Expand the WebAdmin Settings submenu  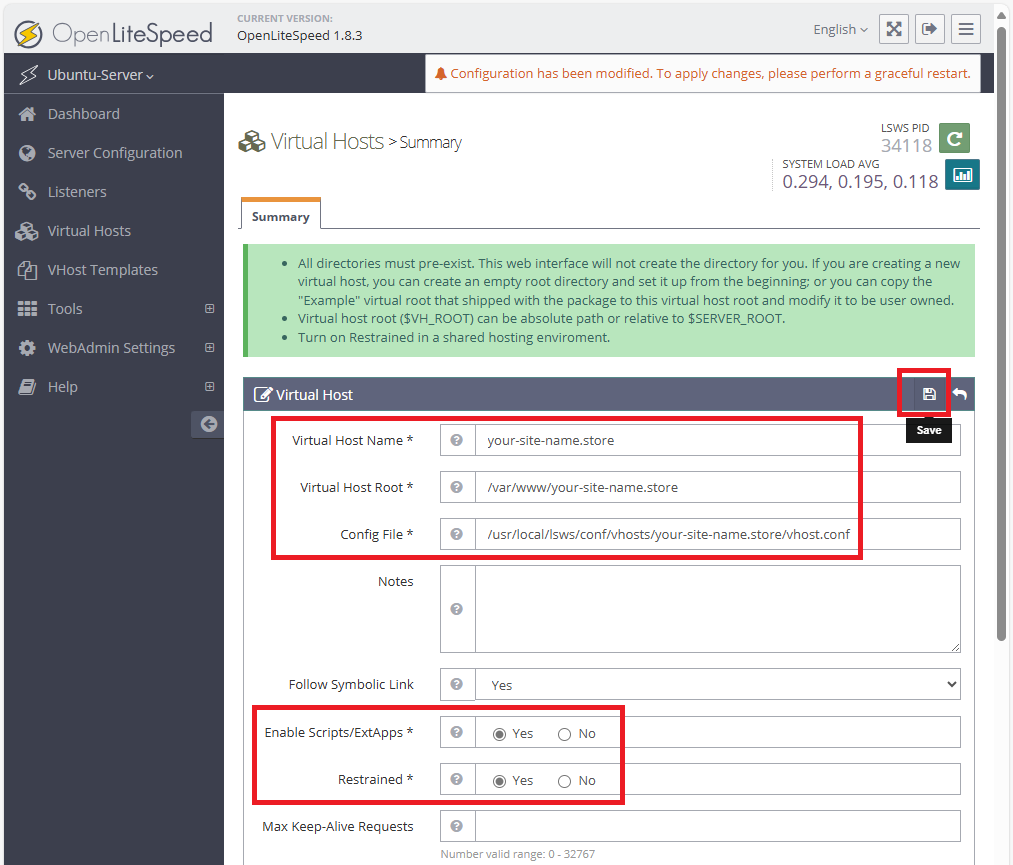point(209,348)
